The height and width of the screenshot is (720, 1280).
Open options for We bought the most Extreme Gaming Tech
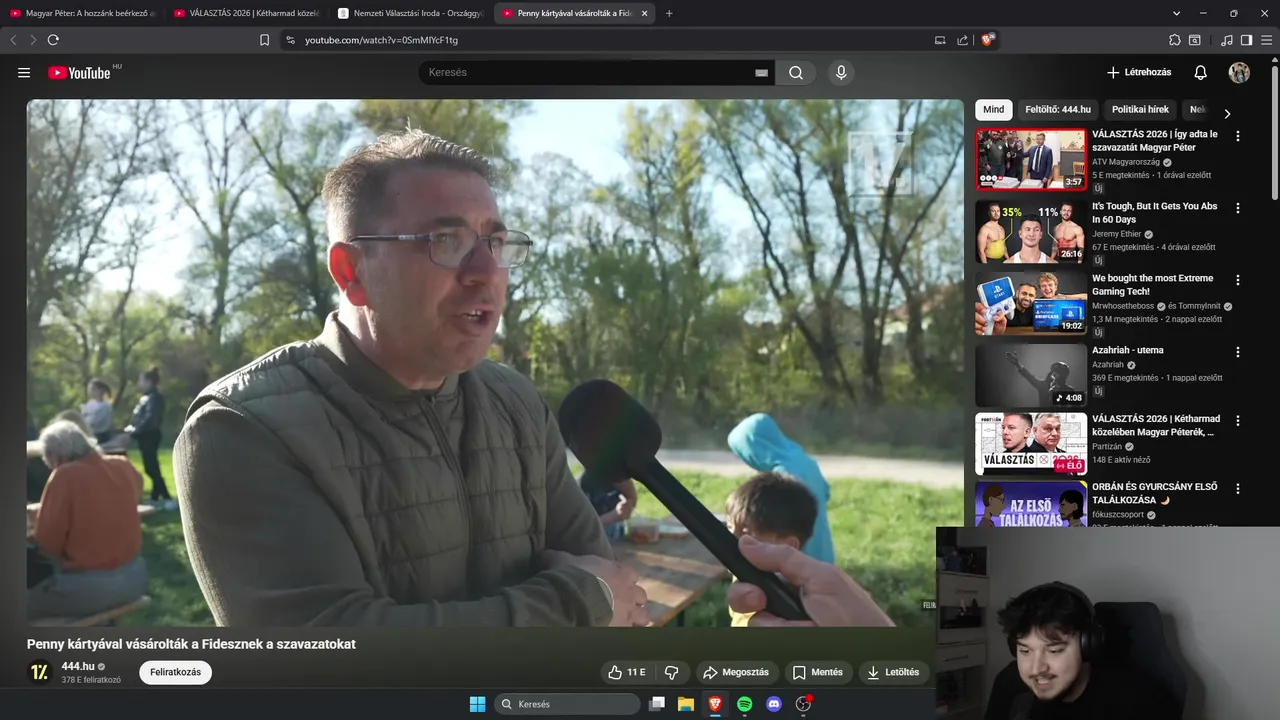tap(1238, 280)
